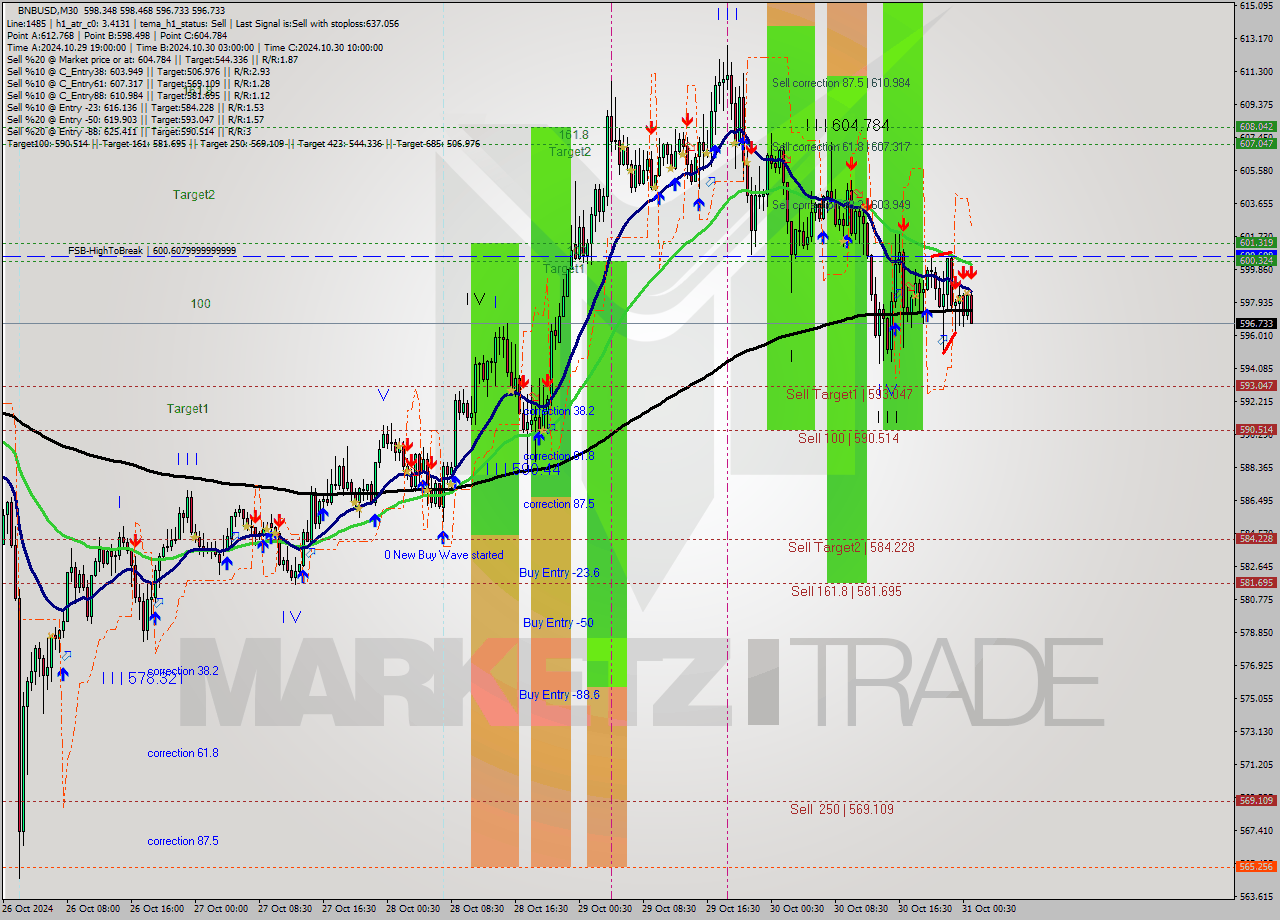Click the '31 Oct 00:30' time axis label
This screenshot has height=920, width=1280.
[x=989, y=909]
